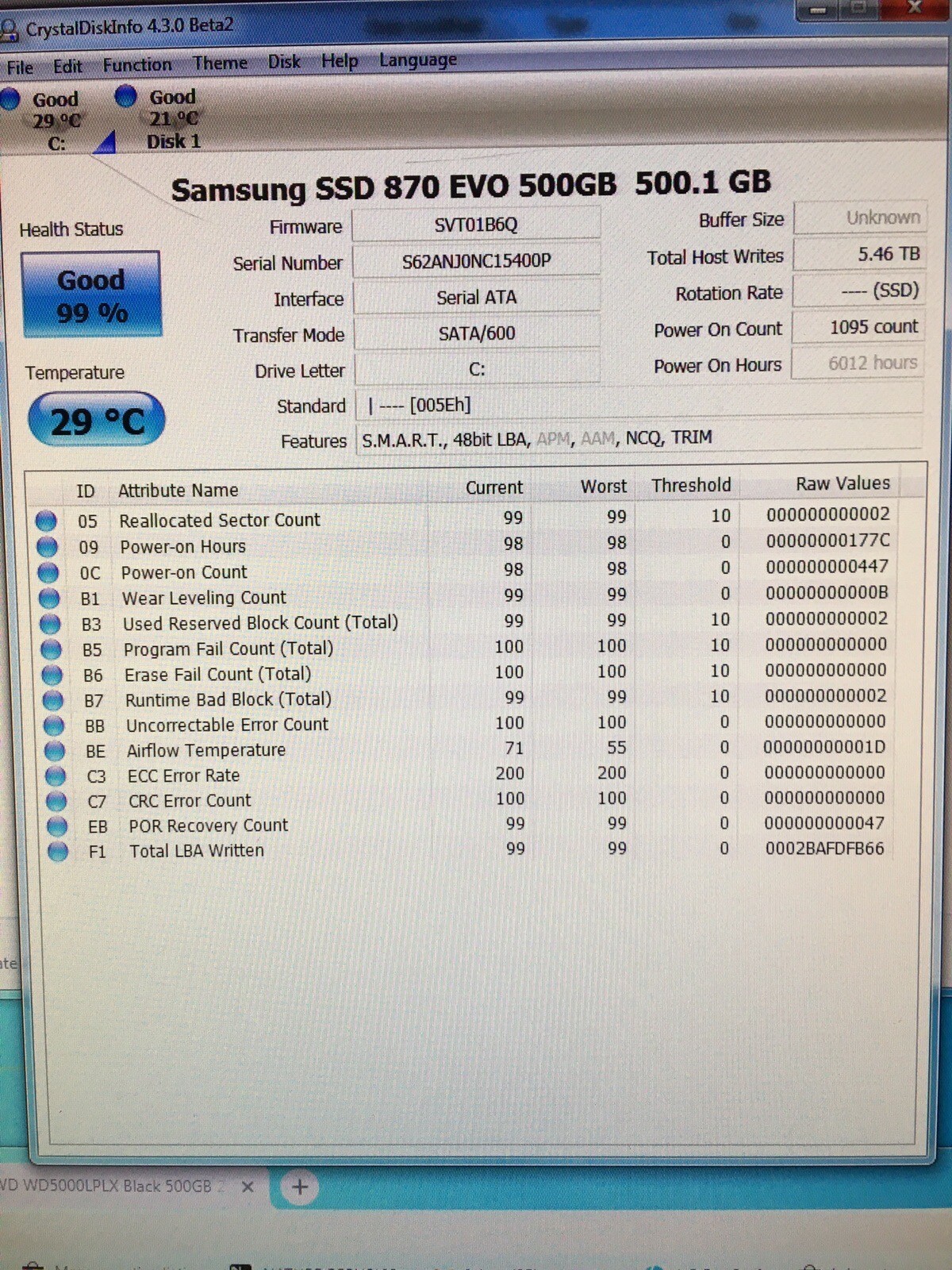
Task: Click the Current column header
Action: [494, 487]
